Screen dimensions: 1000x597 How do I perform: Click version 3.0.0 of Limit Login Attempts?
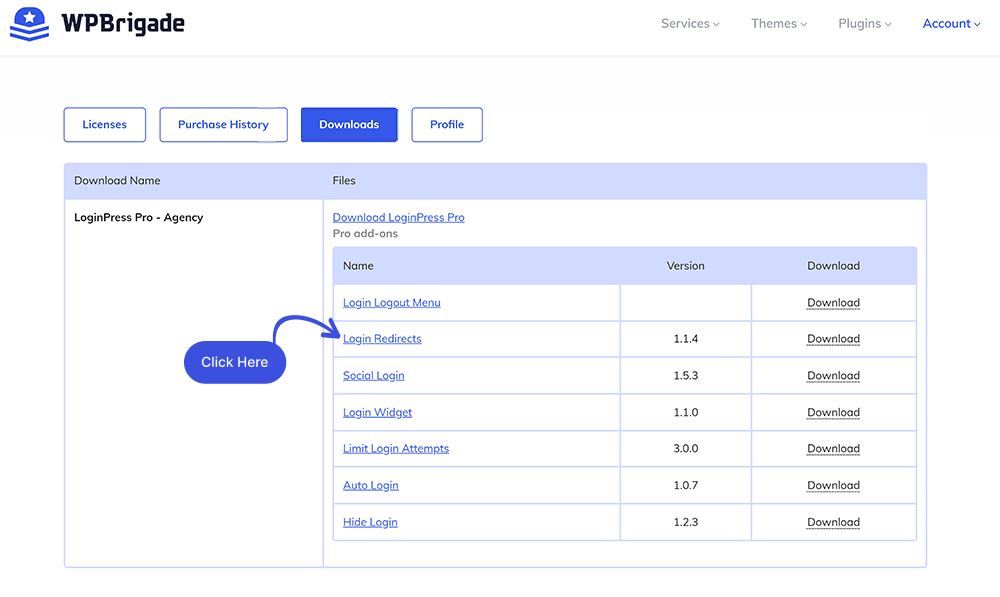point(686,448)
